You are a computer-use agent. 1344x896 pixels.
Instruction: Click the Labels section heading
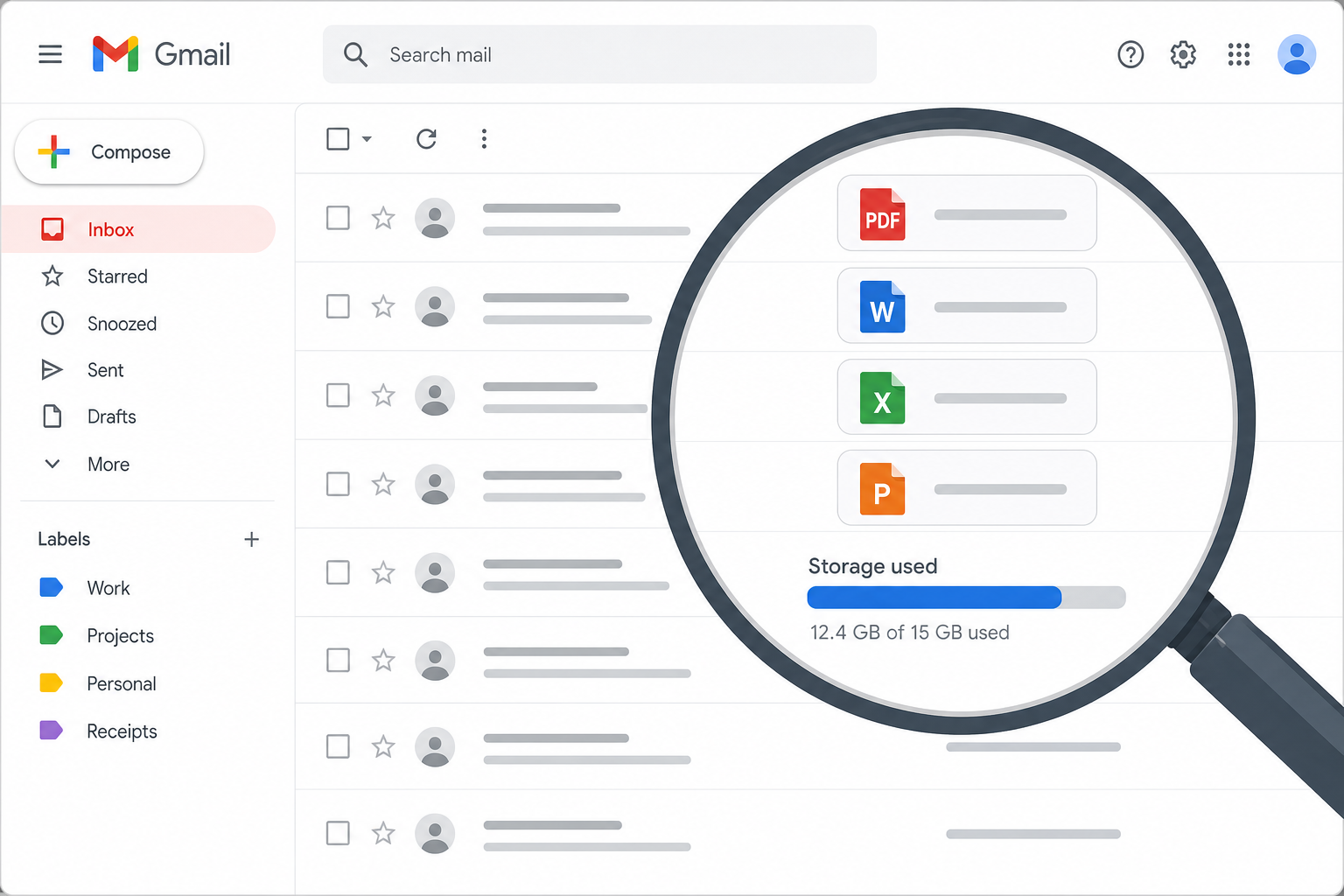[x=64, y=539]
